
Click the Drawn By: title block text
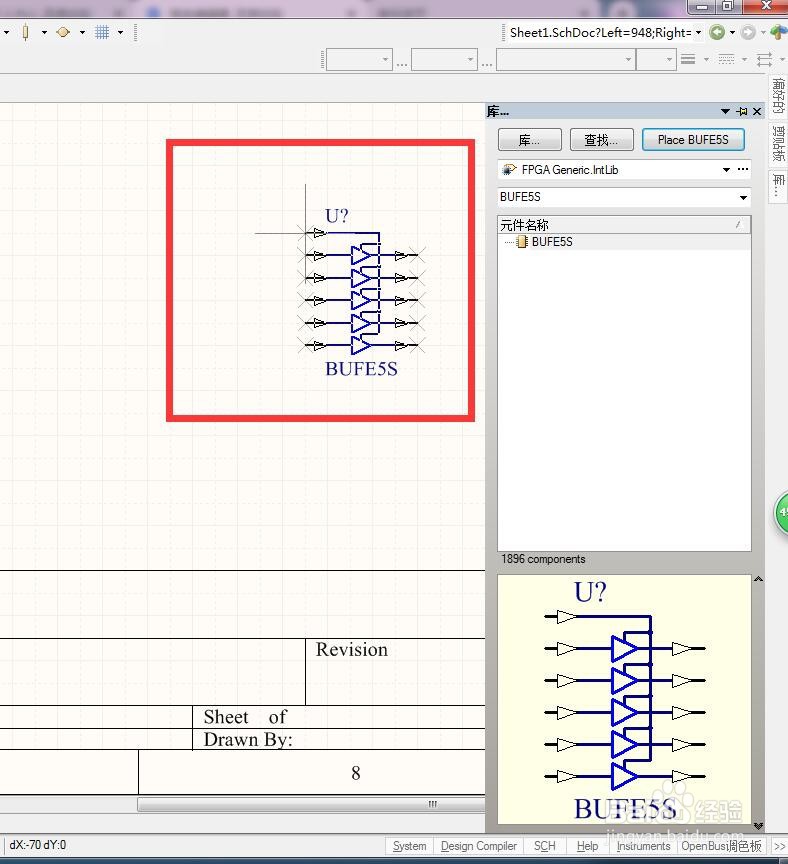click(248, 739)
